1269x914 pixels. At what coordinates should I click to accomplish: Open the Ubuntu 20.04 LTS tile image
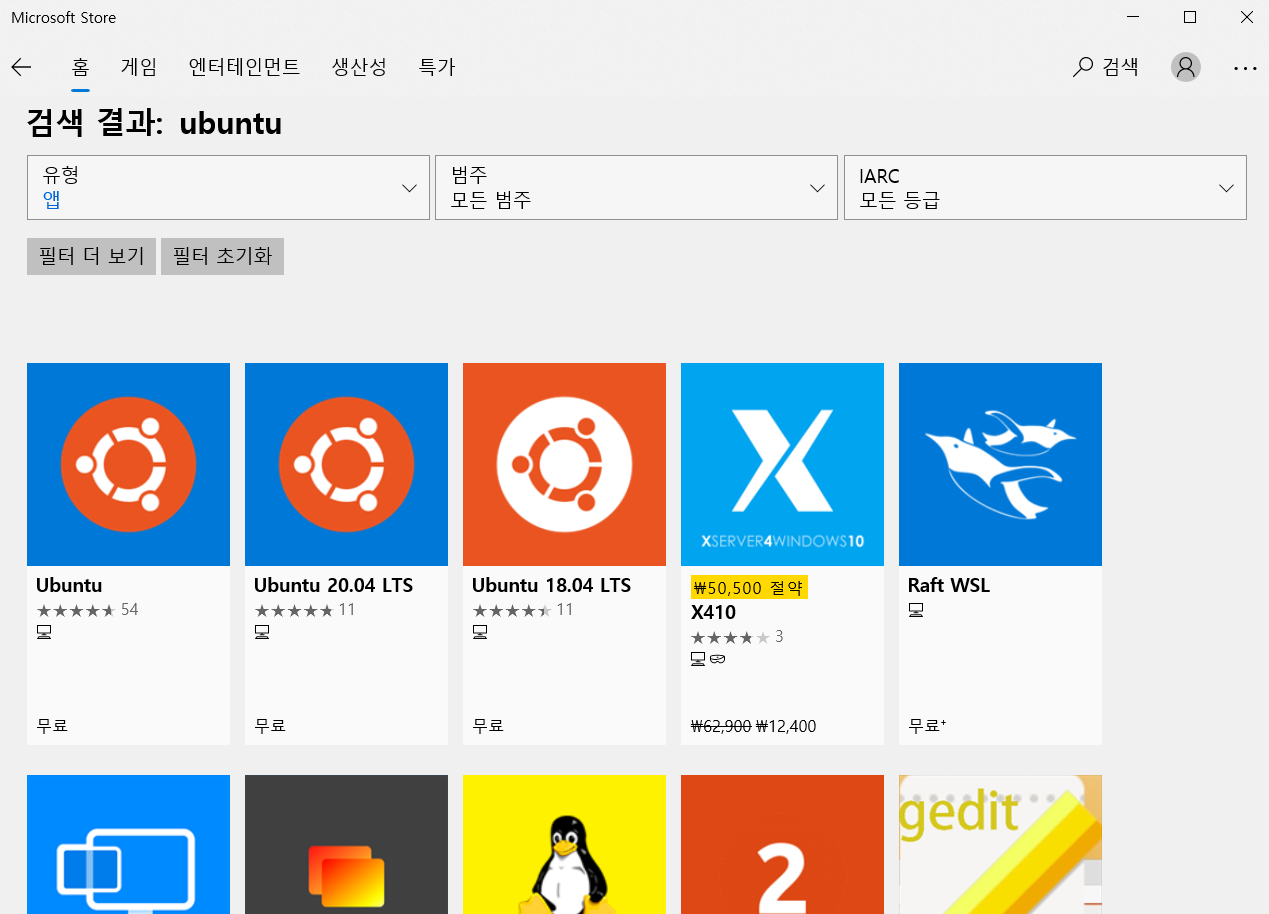346,464
